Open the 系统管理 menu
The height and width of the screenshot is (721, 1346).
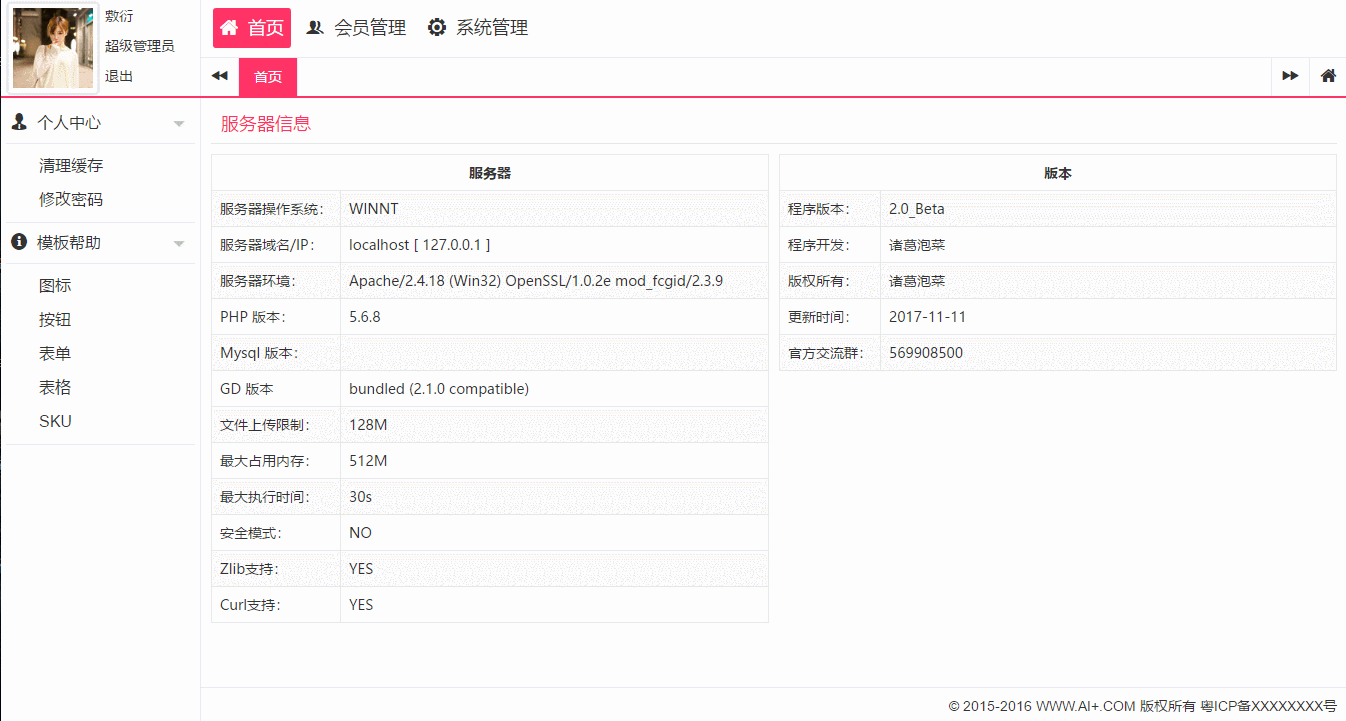coord(491,28)
